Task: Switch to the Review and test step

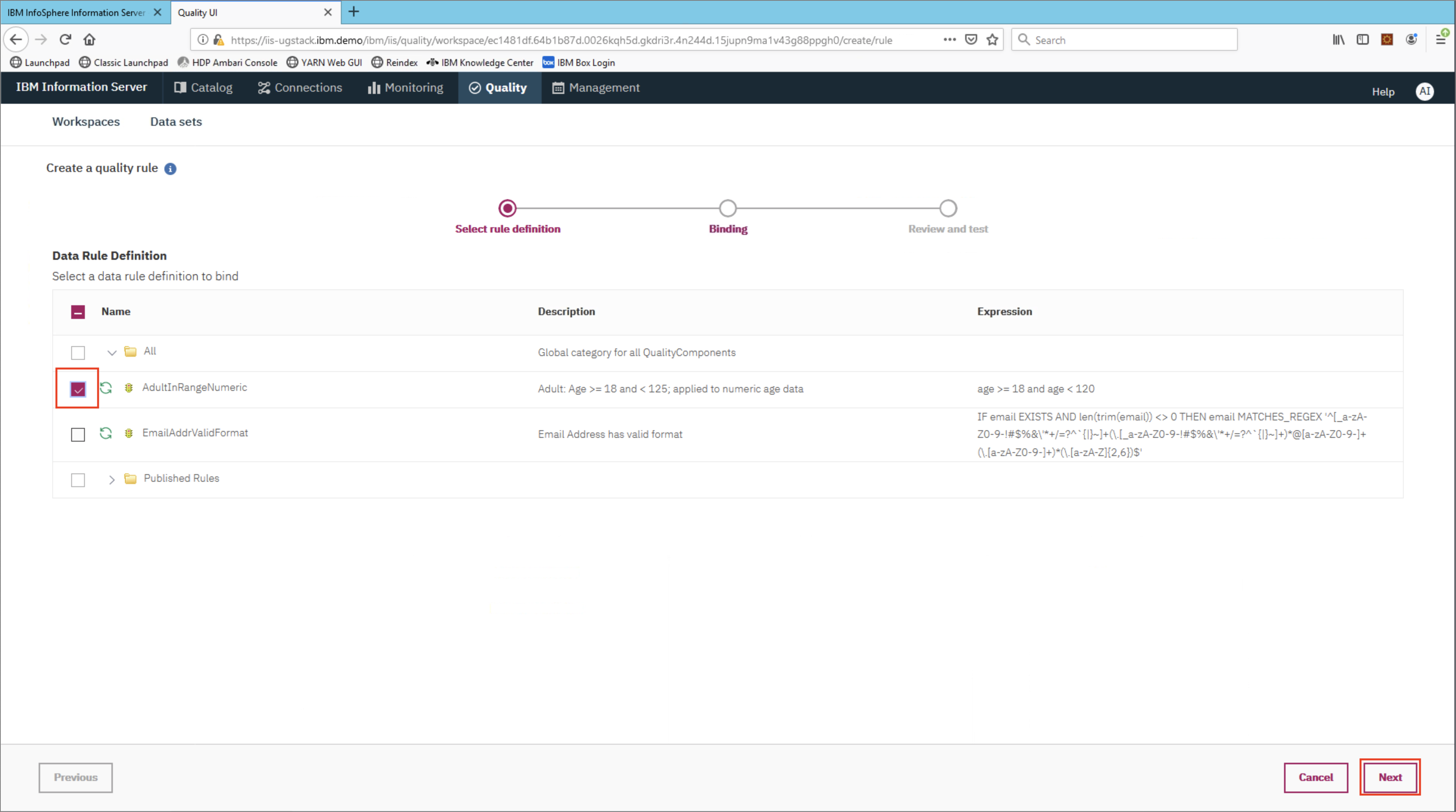Action: (947, 208)
